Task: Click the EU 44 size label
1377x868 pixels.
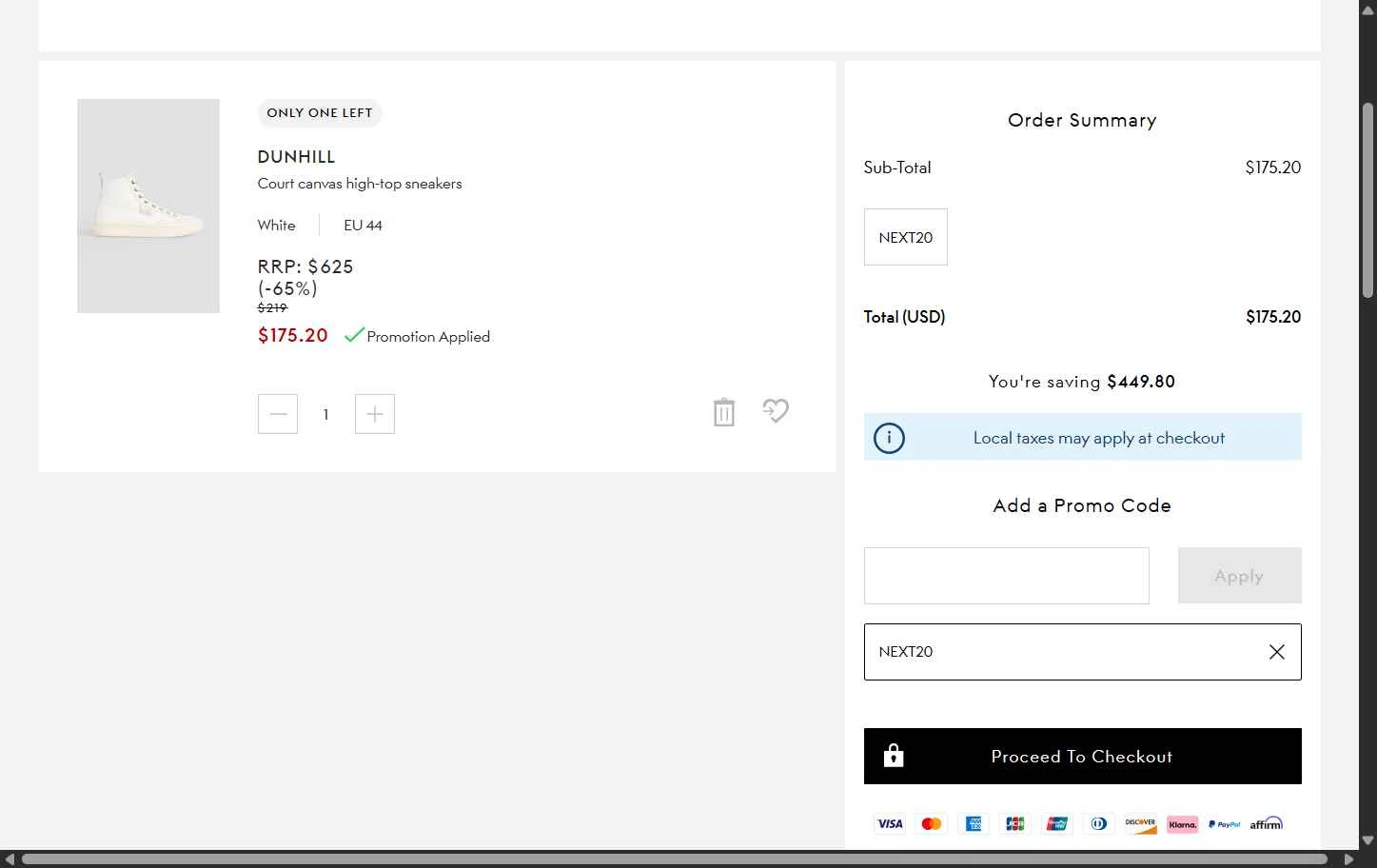Action: (363, 226)
